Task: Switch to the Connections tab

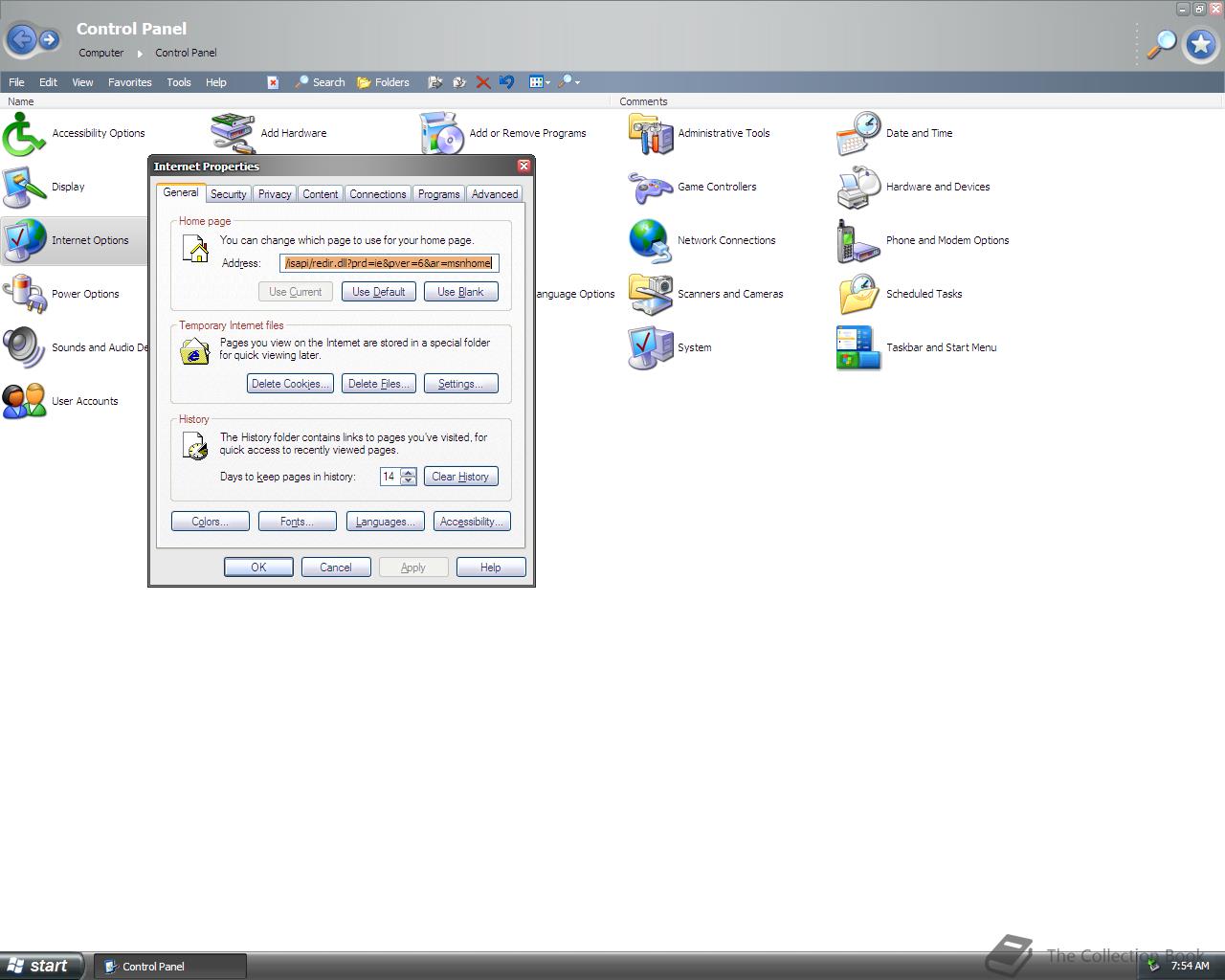Action: [x=377, y=194]
